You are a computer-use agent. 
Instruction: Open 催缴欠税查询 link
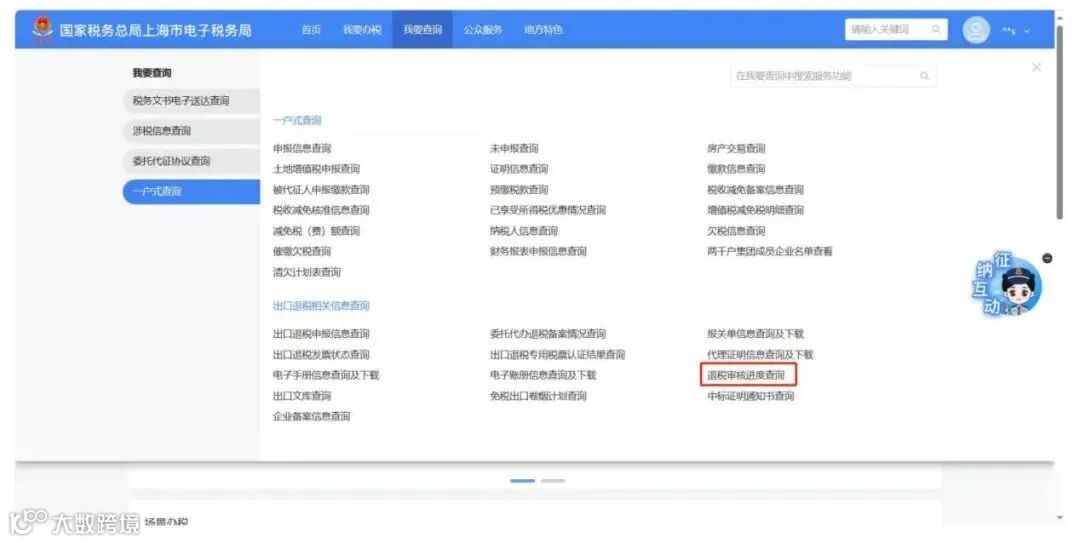click(x=302, y=252)
